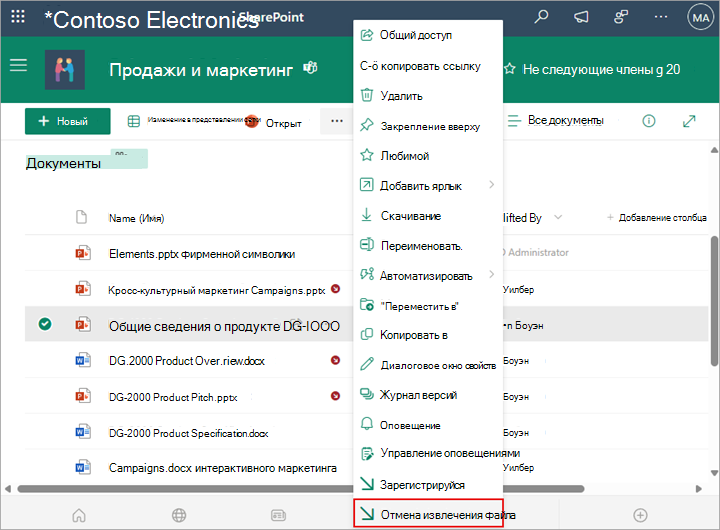Open the edit in grid view icon

click(x=133, y=121)
